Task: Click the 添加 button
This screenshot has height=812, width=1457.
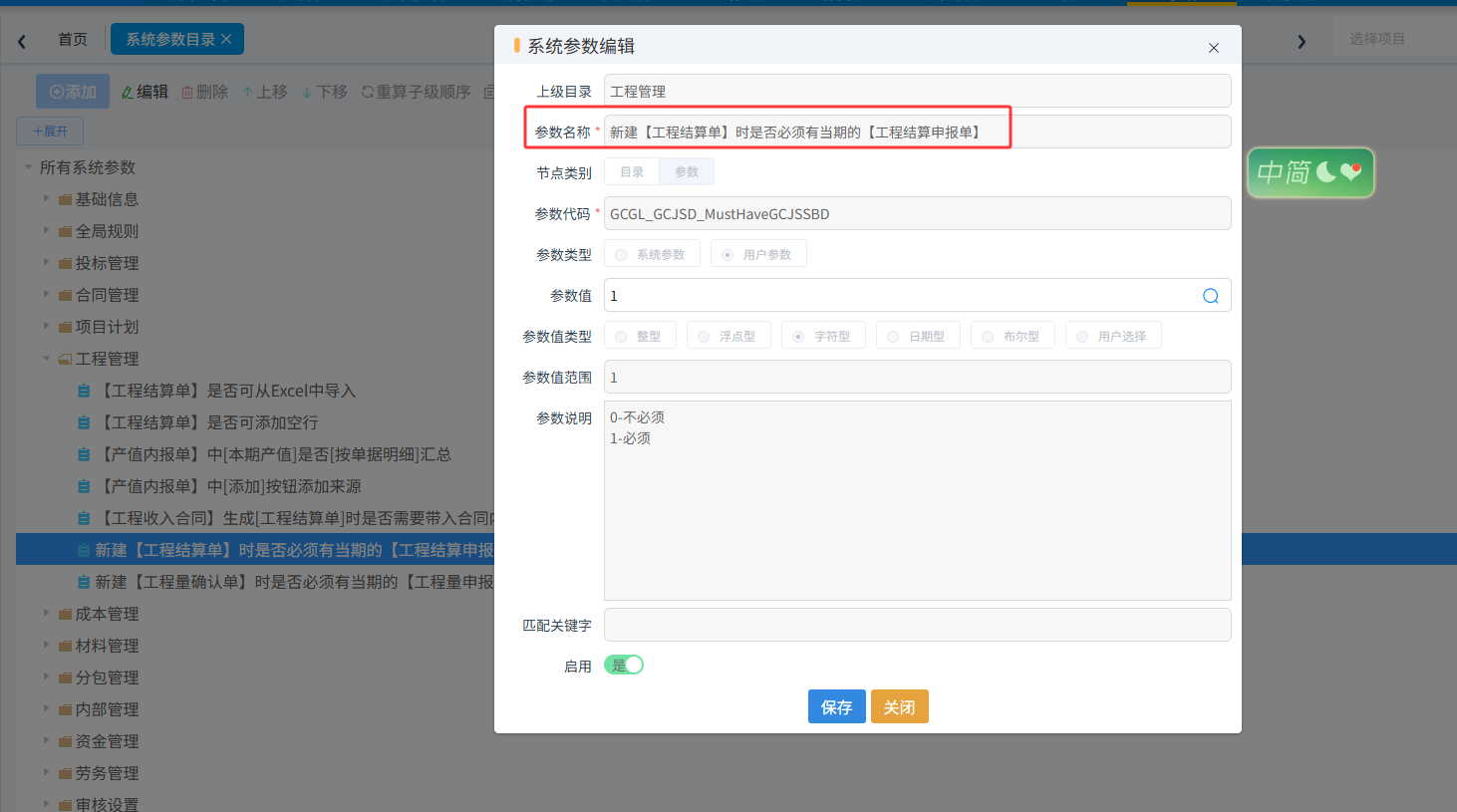Action: 73,92
